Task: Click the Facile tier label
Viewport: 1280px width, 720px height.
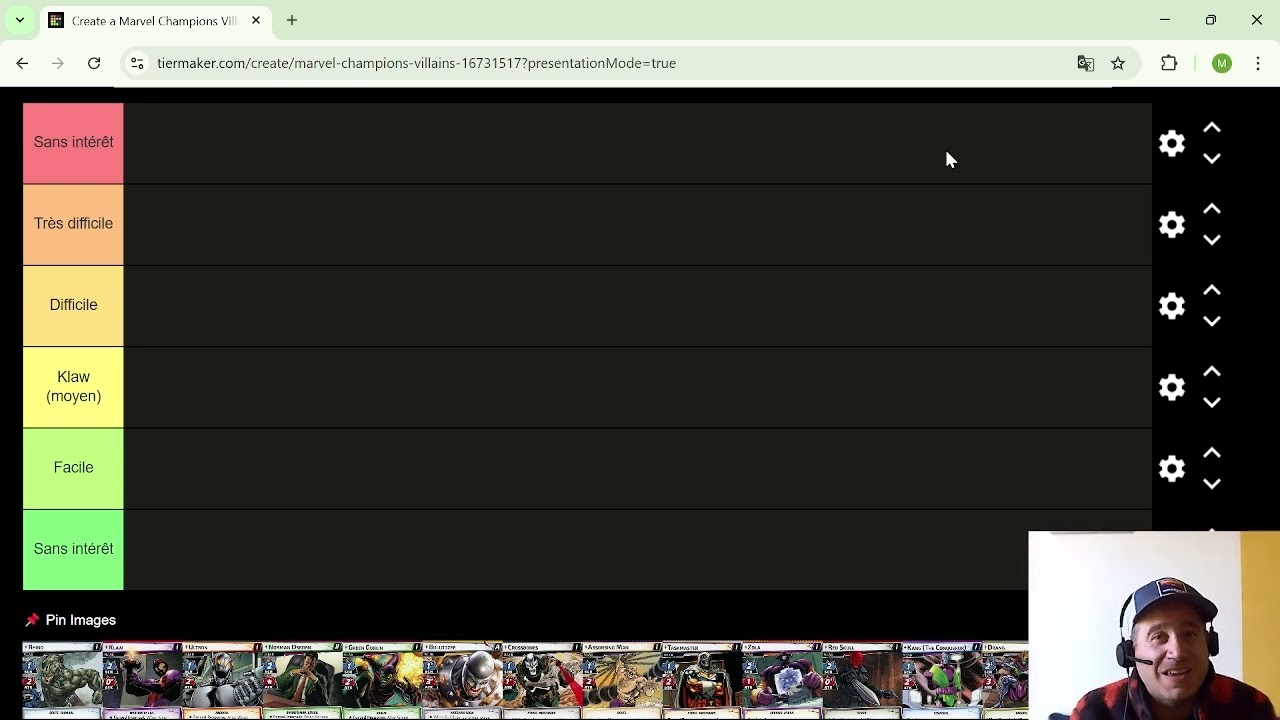Action: coord(73,468)
